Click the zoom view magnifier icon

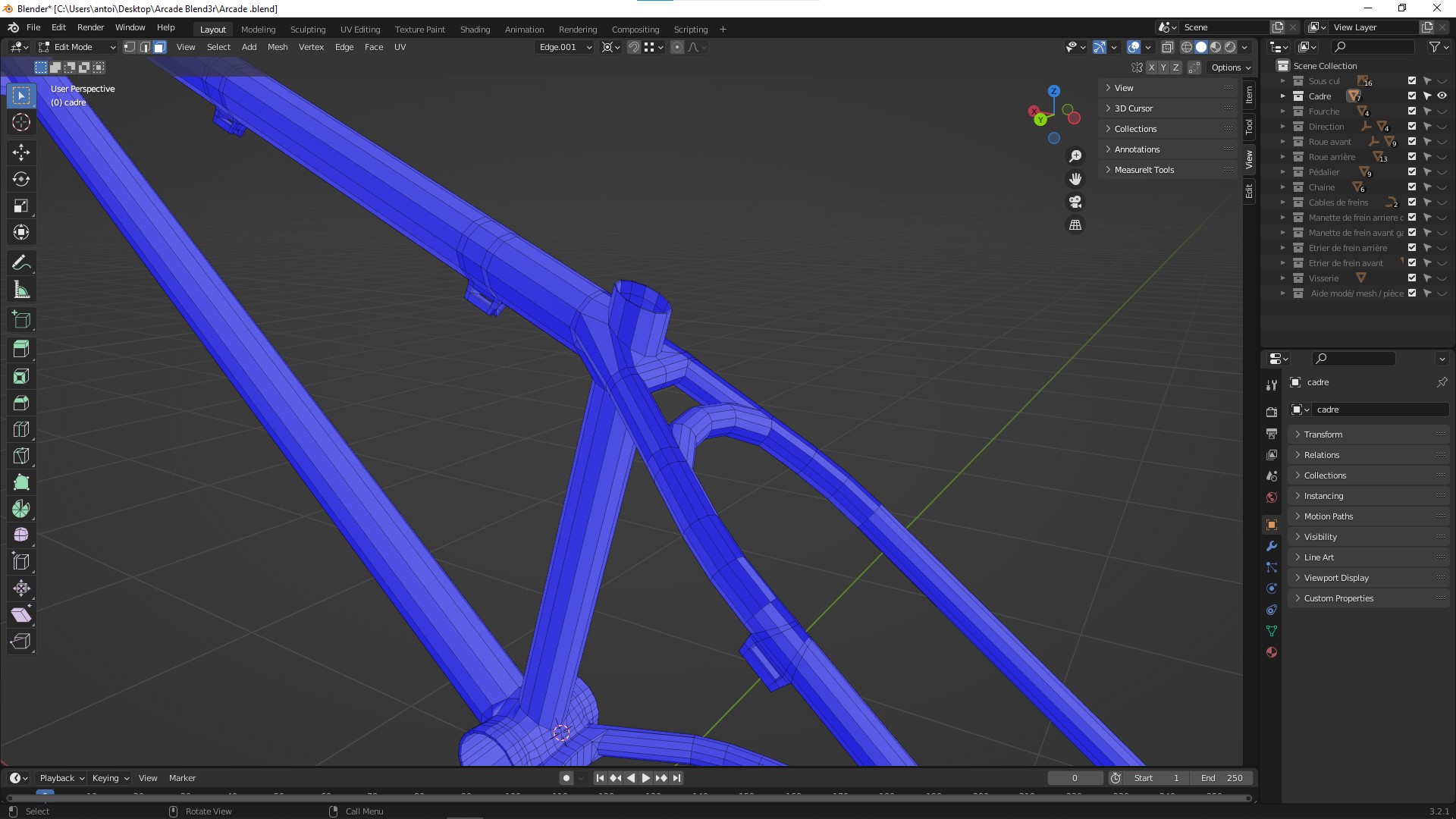coord(1075,156)
